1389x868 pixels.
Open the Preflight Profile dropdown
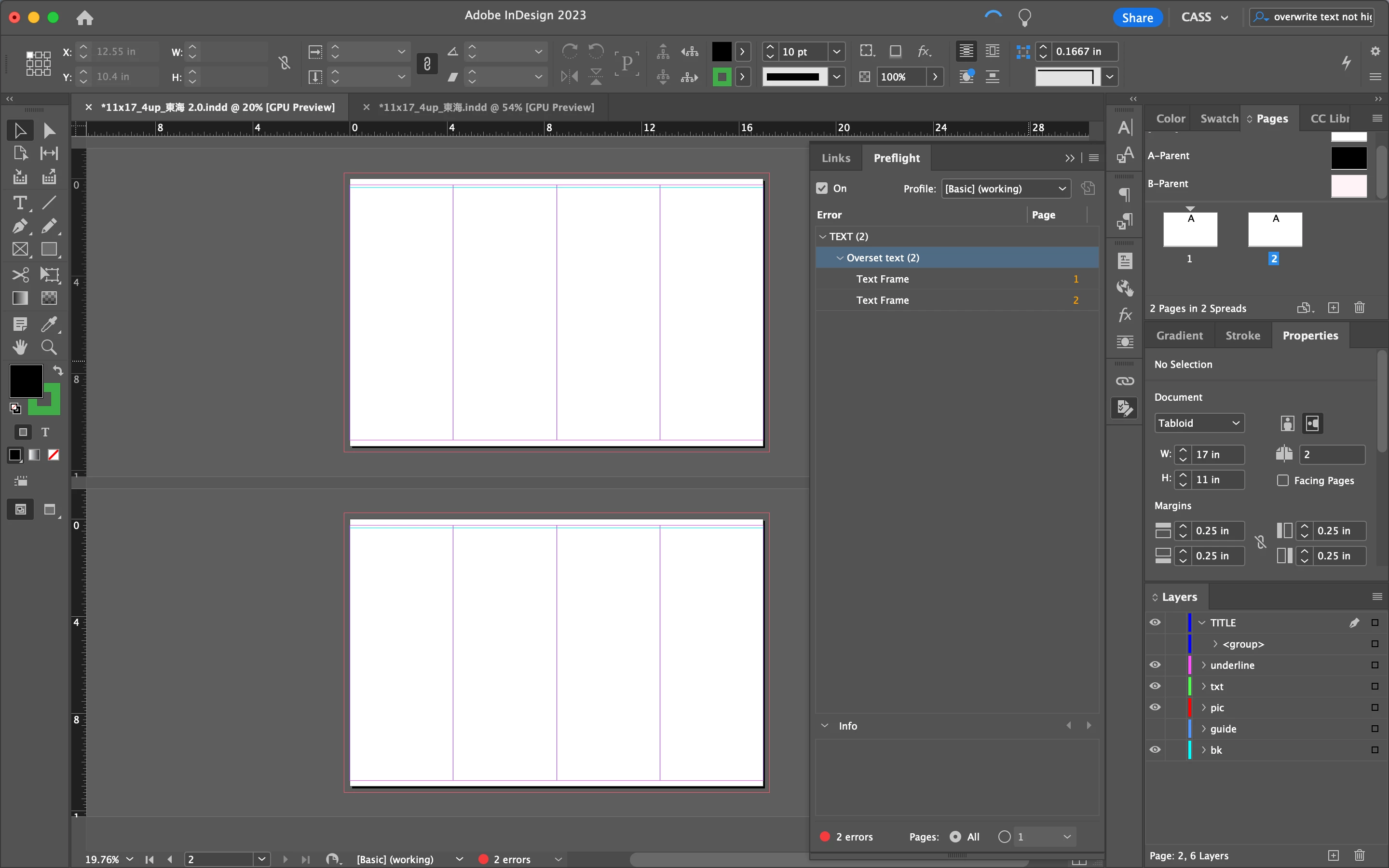pyautogui.click(x=1006, y=188)
